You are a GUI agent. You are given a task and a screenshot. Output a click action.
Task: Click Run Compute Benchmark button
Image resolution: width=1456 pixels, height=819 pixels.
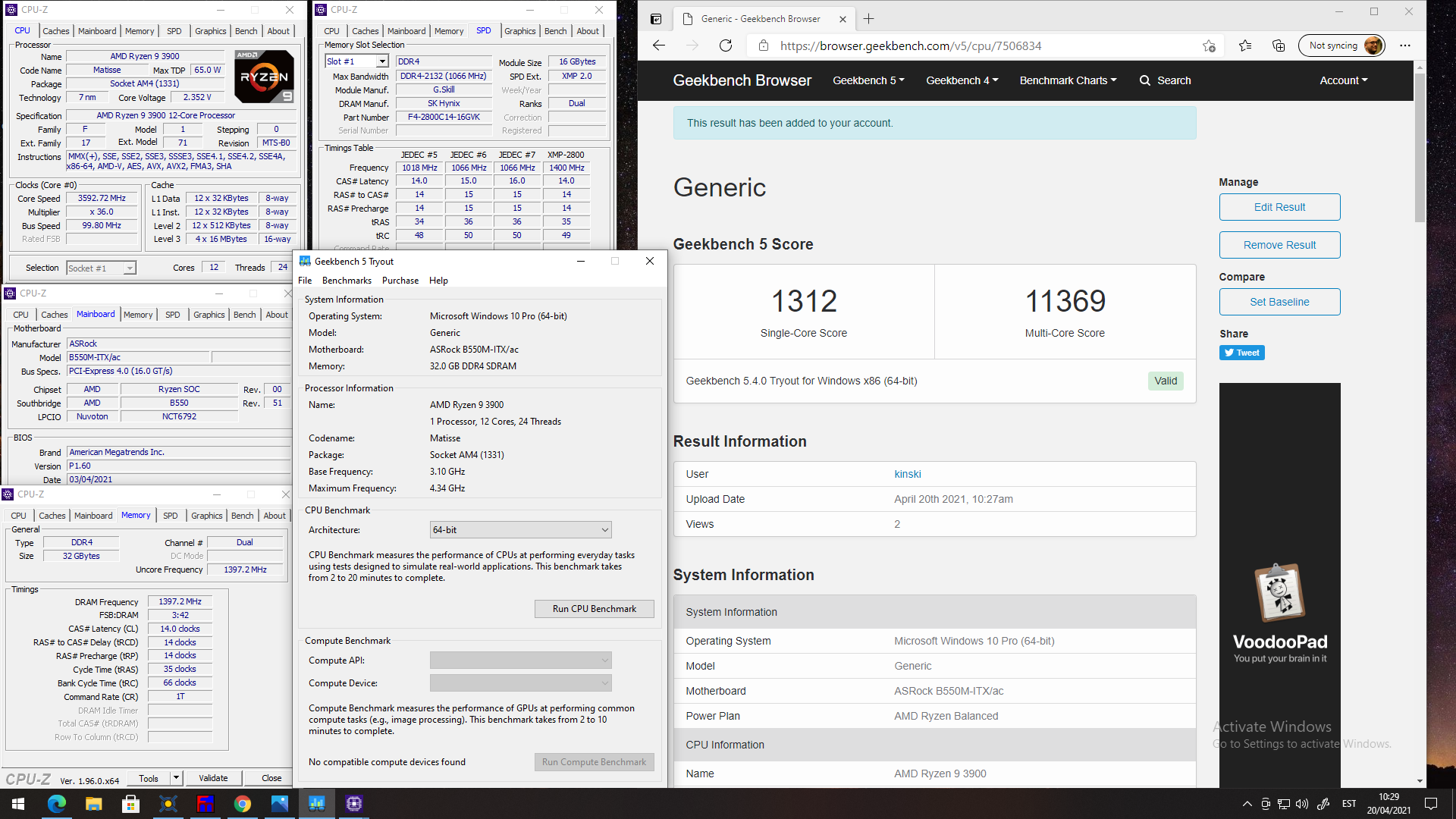pyautogui.click(x=595, y=762)
